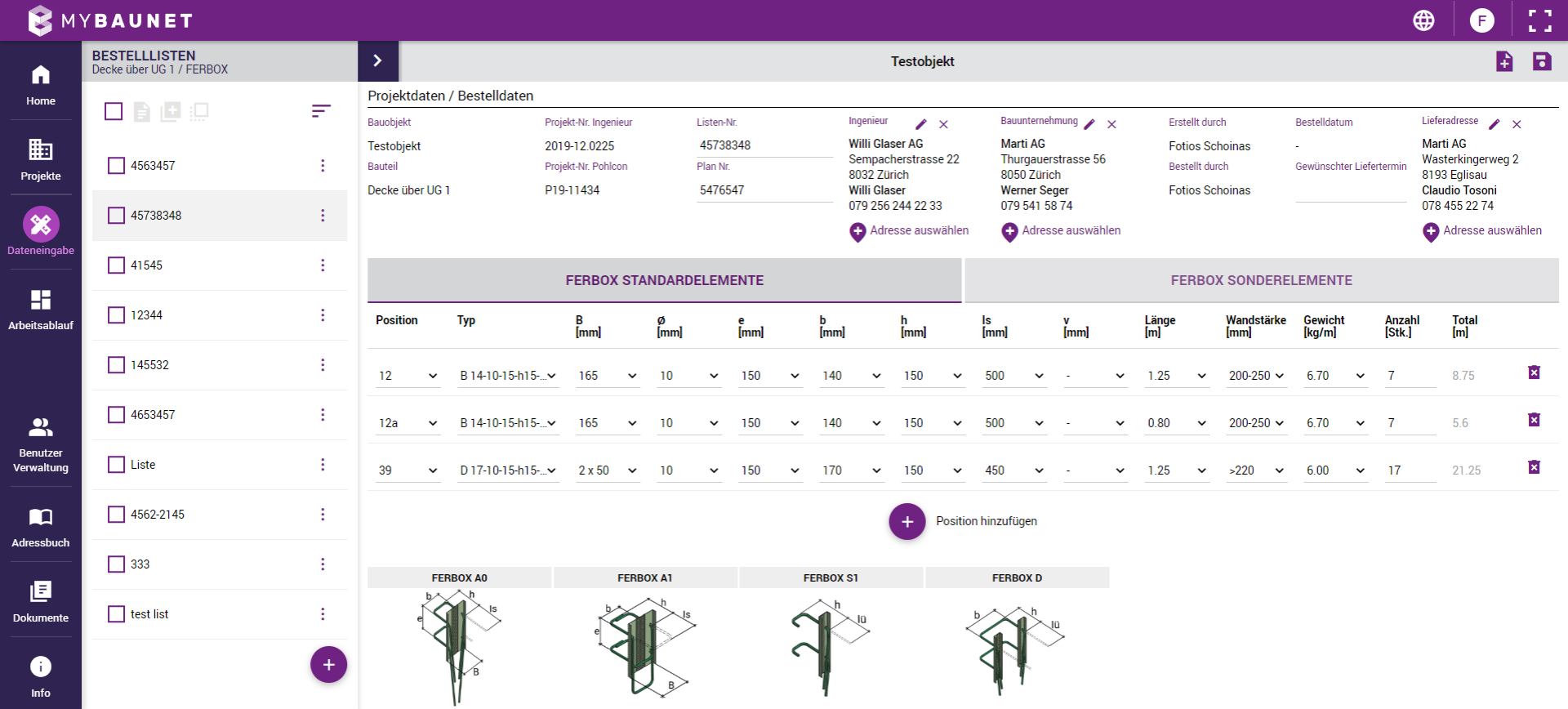
Task: Open the language globe icon
Action: coord(1423,20)
